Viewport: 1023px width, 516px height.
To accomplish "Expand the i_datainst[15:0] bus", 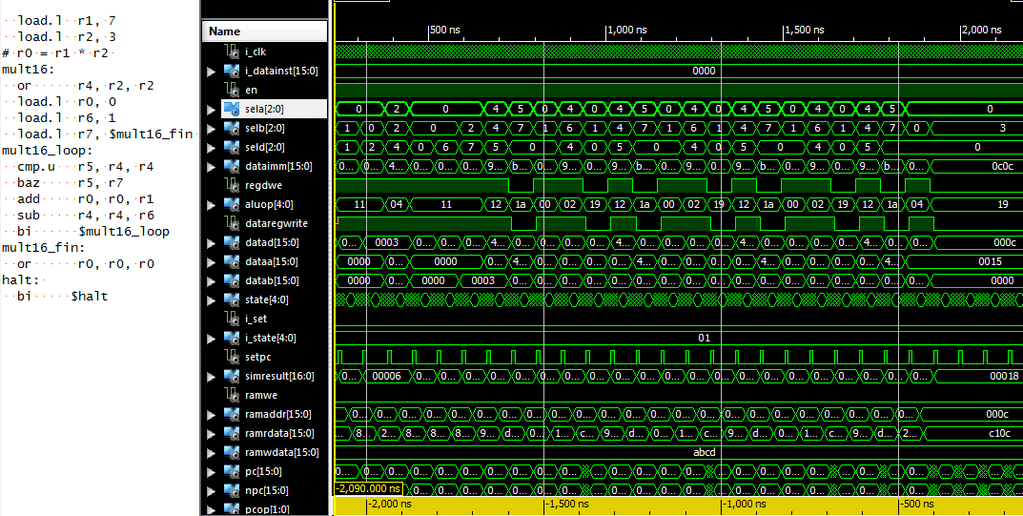I will tap(211, 71).
